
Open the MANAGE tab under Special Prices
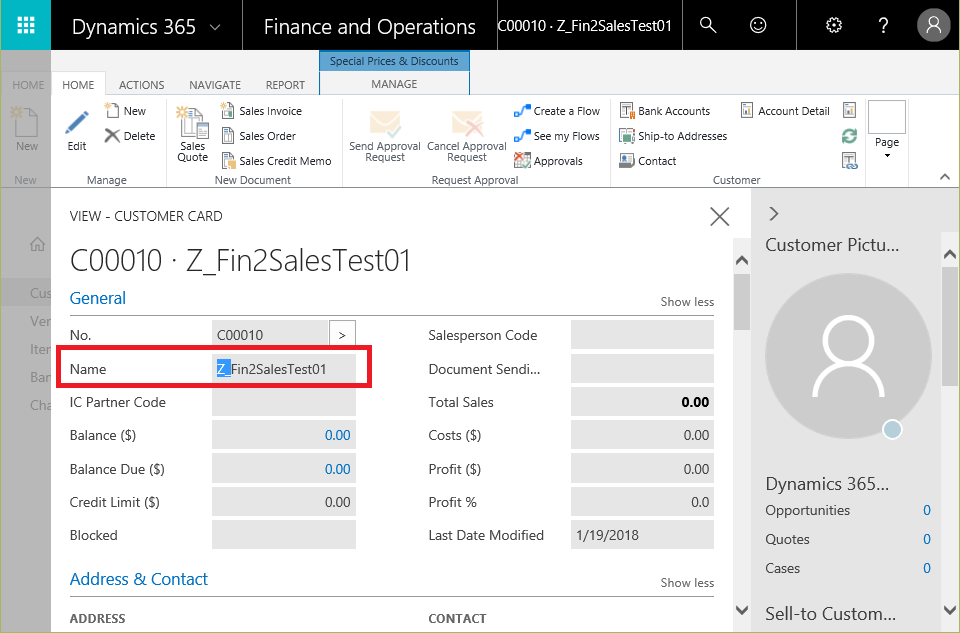(394, 84)
